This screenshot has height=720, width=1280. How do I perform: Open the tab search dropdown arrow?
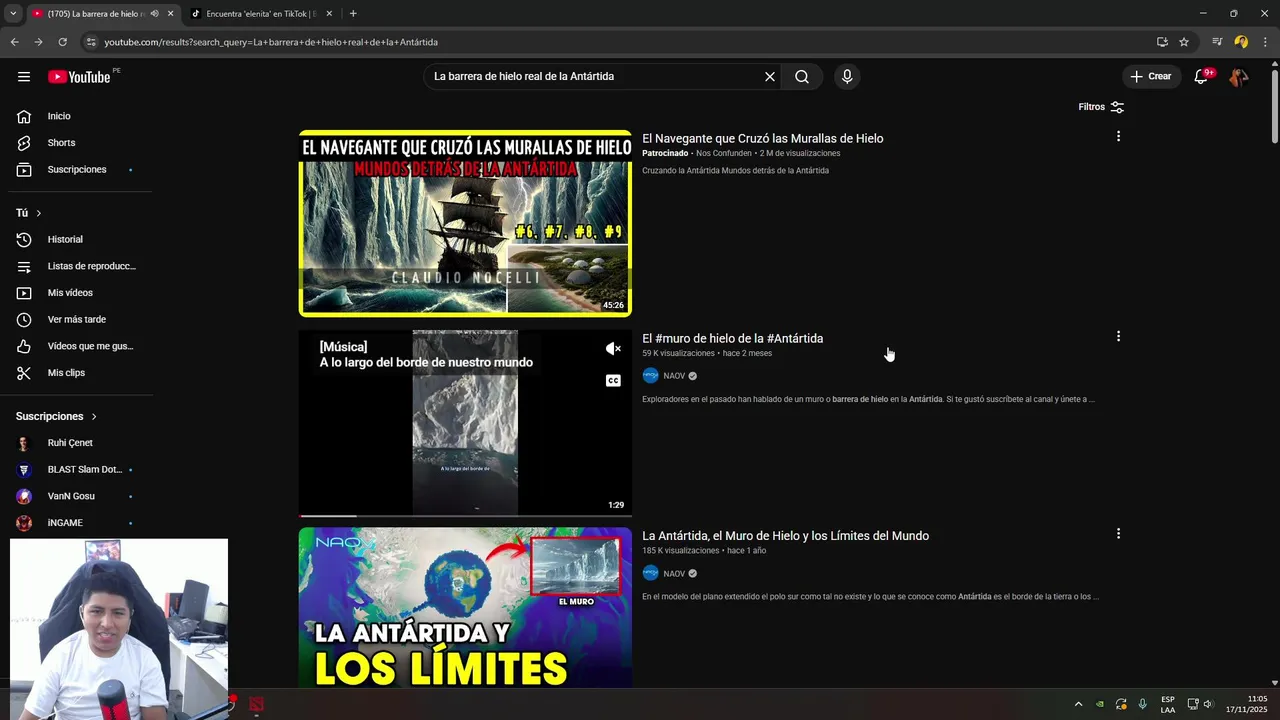[12, 14]
